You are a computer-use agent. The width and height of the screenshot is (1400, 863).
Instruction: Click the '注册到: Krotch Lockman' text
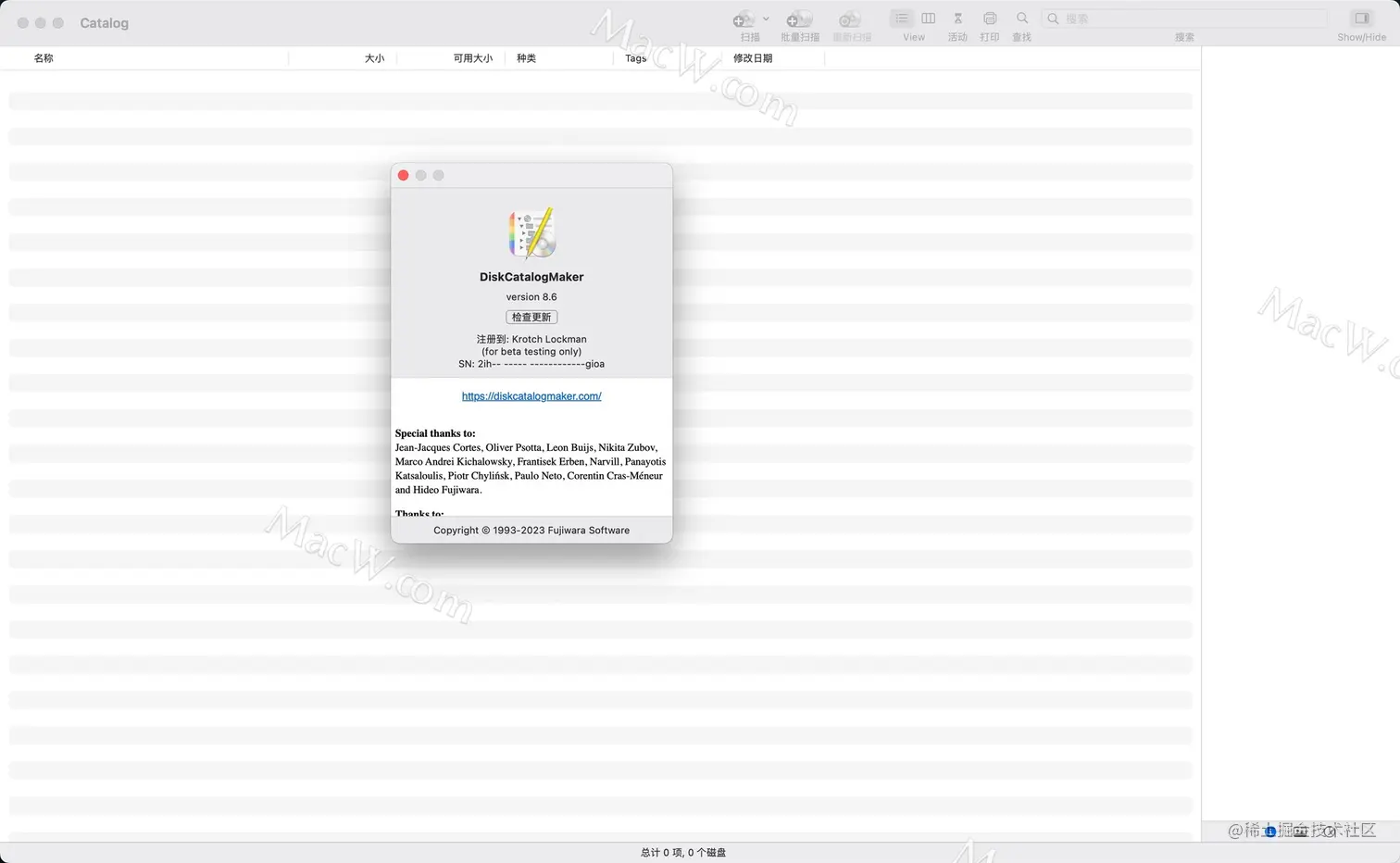click(531, 339)
